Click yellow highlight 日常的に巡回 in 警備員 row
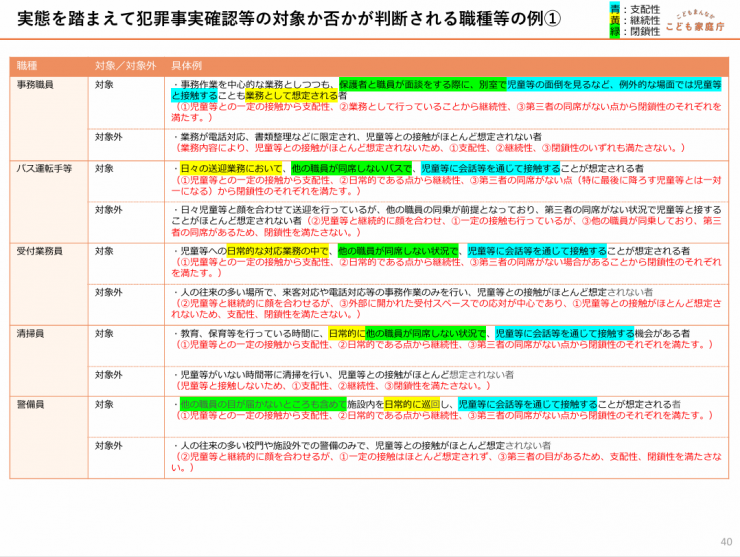The width and height of the screenshot is (740, 557). point(412,405)
